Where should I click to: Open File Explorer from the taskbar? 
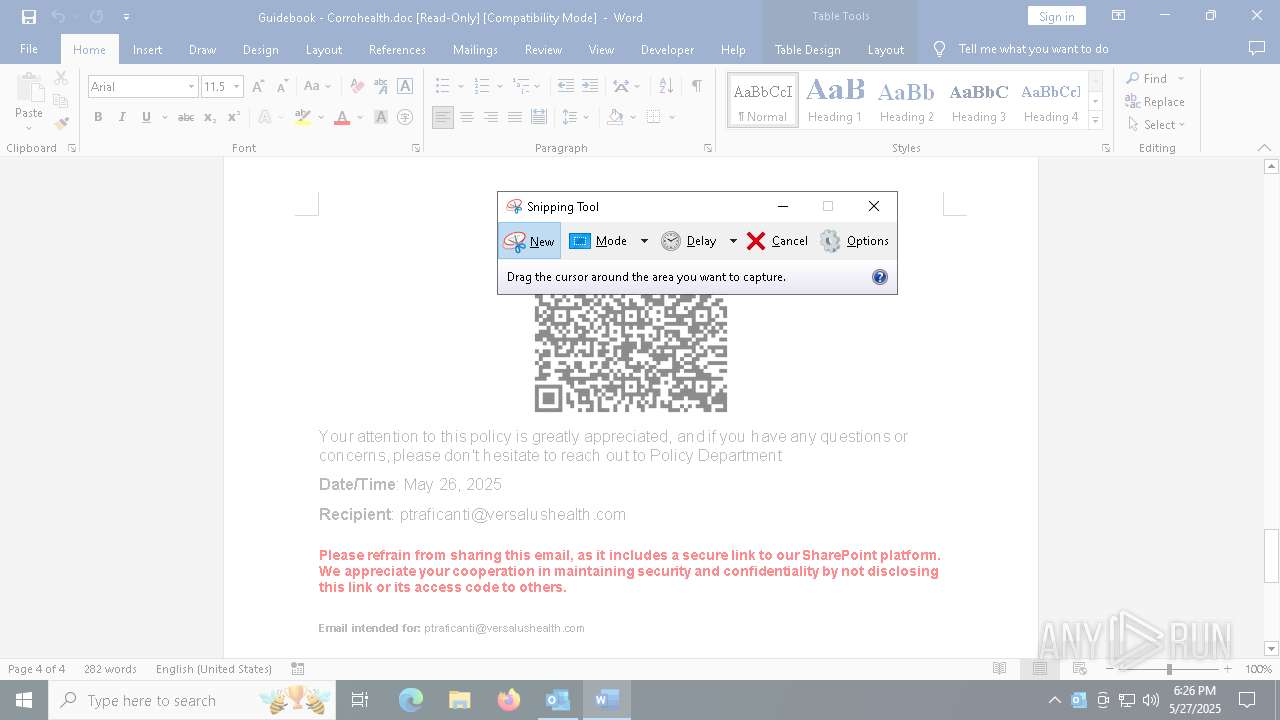pos(460,700)
